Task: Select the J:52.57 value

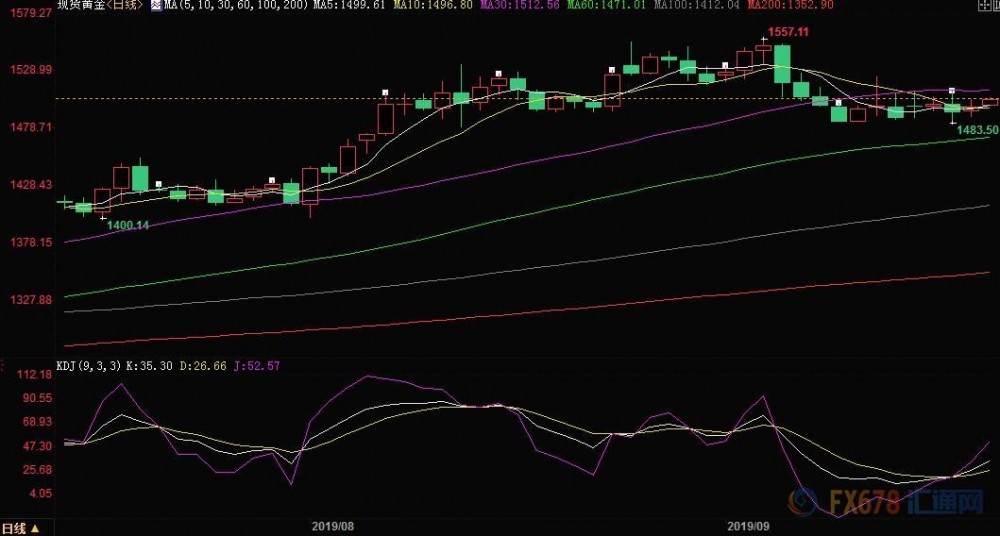Action: (x=257, y=366)
